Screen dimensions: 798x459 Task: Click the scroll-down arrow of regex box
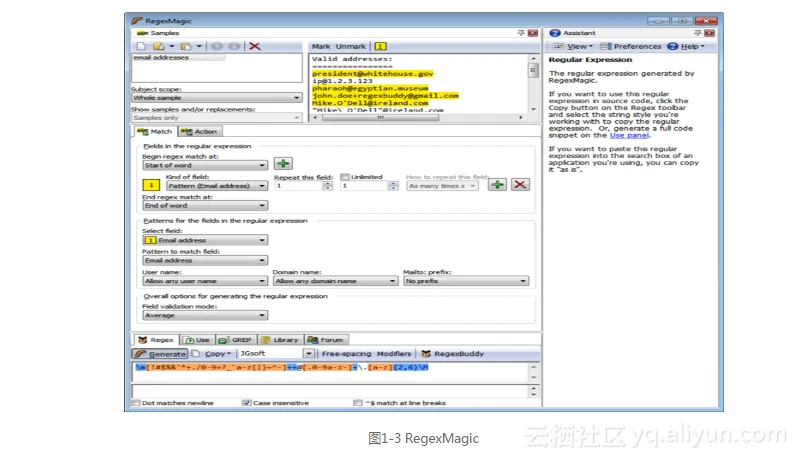point(533,378)
